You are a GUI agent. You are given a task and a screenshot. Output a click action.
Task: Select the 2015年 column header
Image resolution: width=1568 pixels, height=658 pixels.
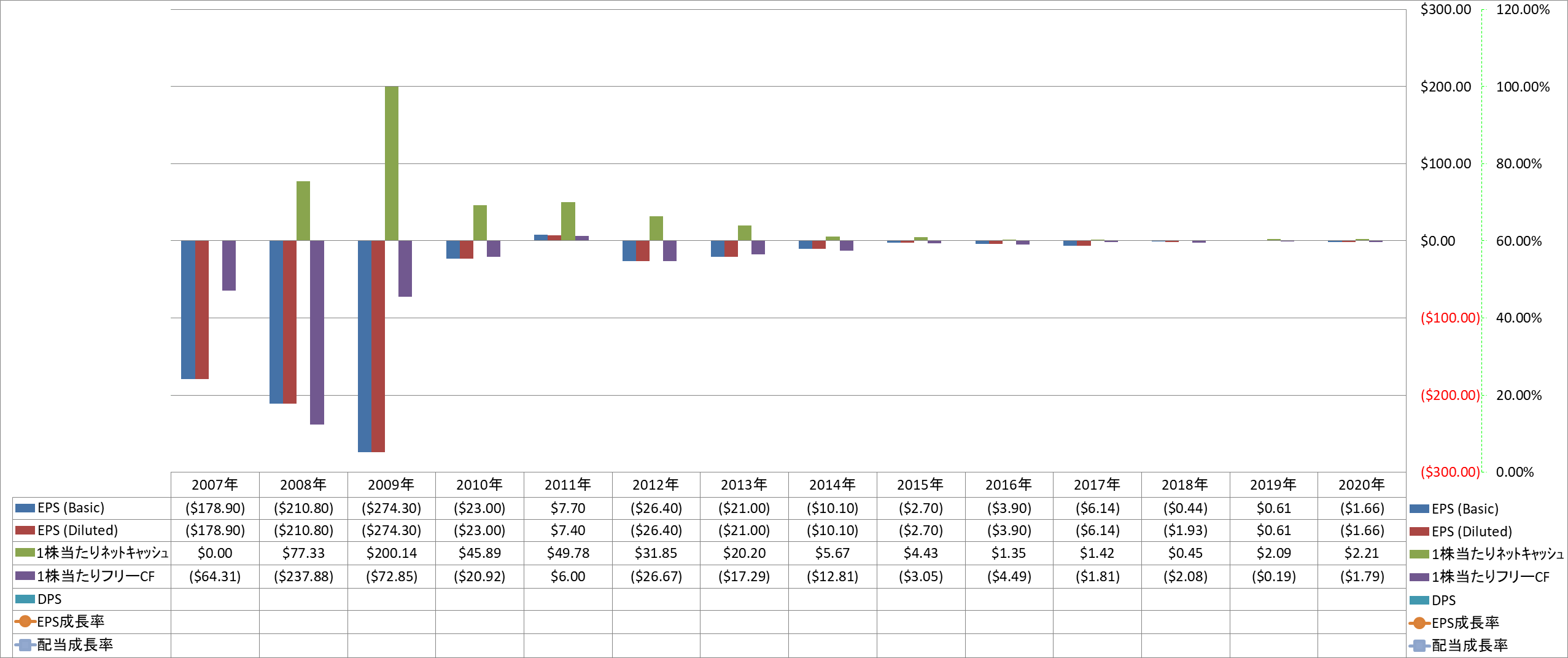pos(921,485)
